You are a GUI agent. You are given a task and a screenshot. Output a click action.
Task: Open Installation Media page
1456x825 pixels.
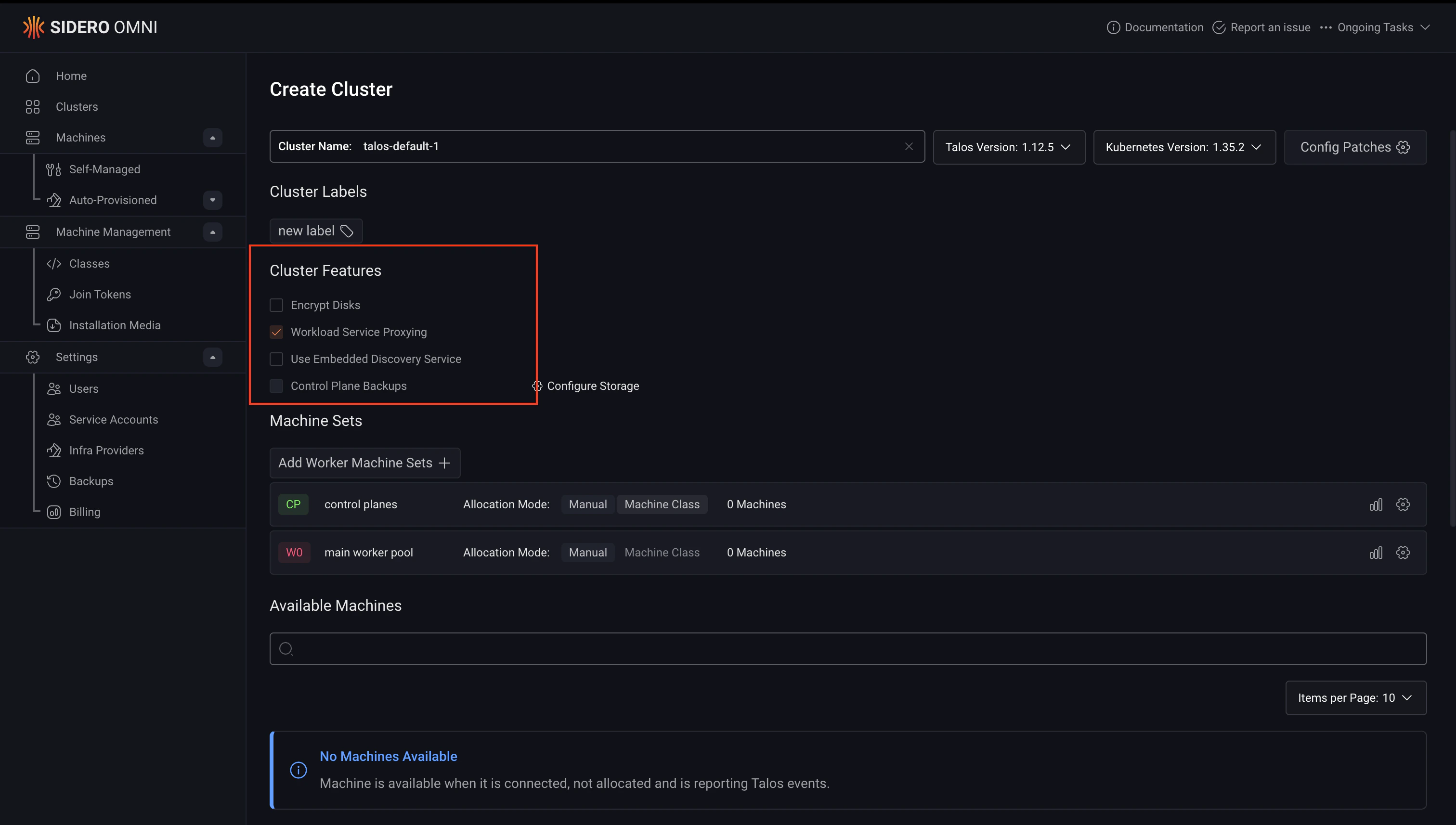pyautogui.click(x=115, y=325)
